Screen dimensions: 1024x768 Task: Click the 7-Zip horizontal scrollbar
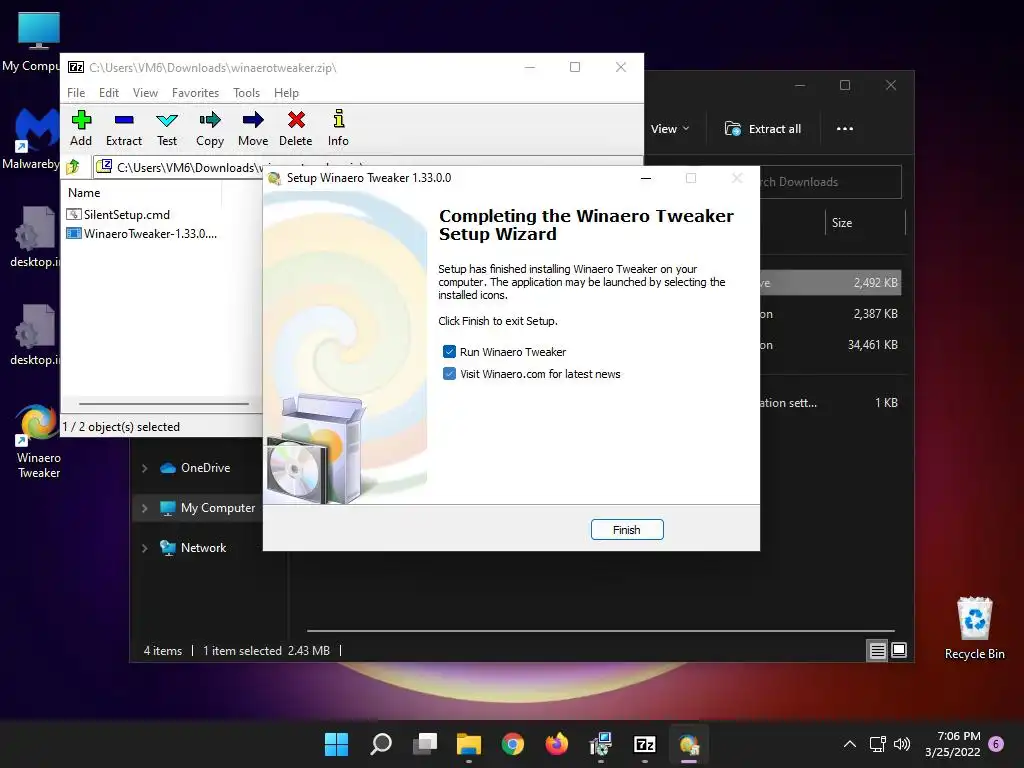click(163, 404)
